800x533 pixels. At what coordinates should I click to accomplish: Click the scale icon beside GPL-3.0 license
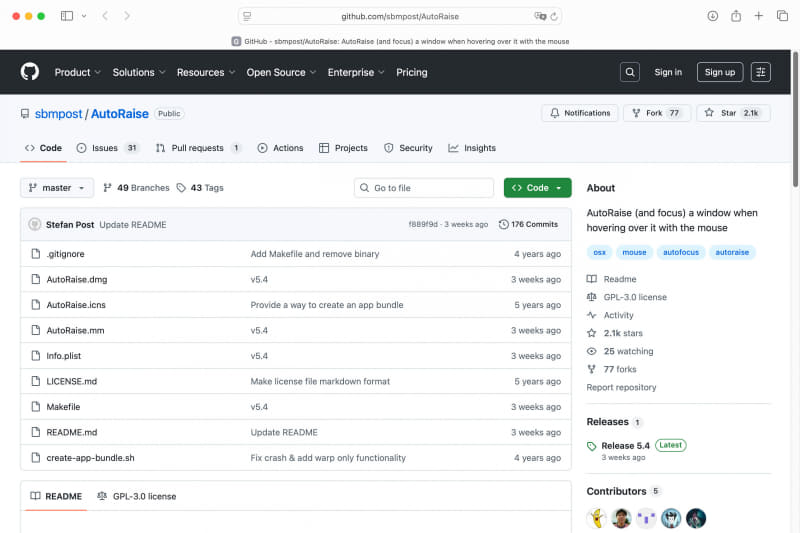coord(591,297)
